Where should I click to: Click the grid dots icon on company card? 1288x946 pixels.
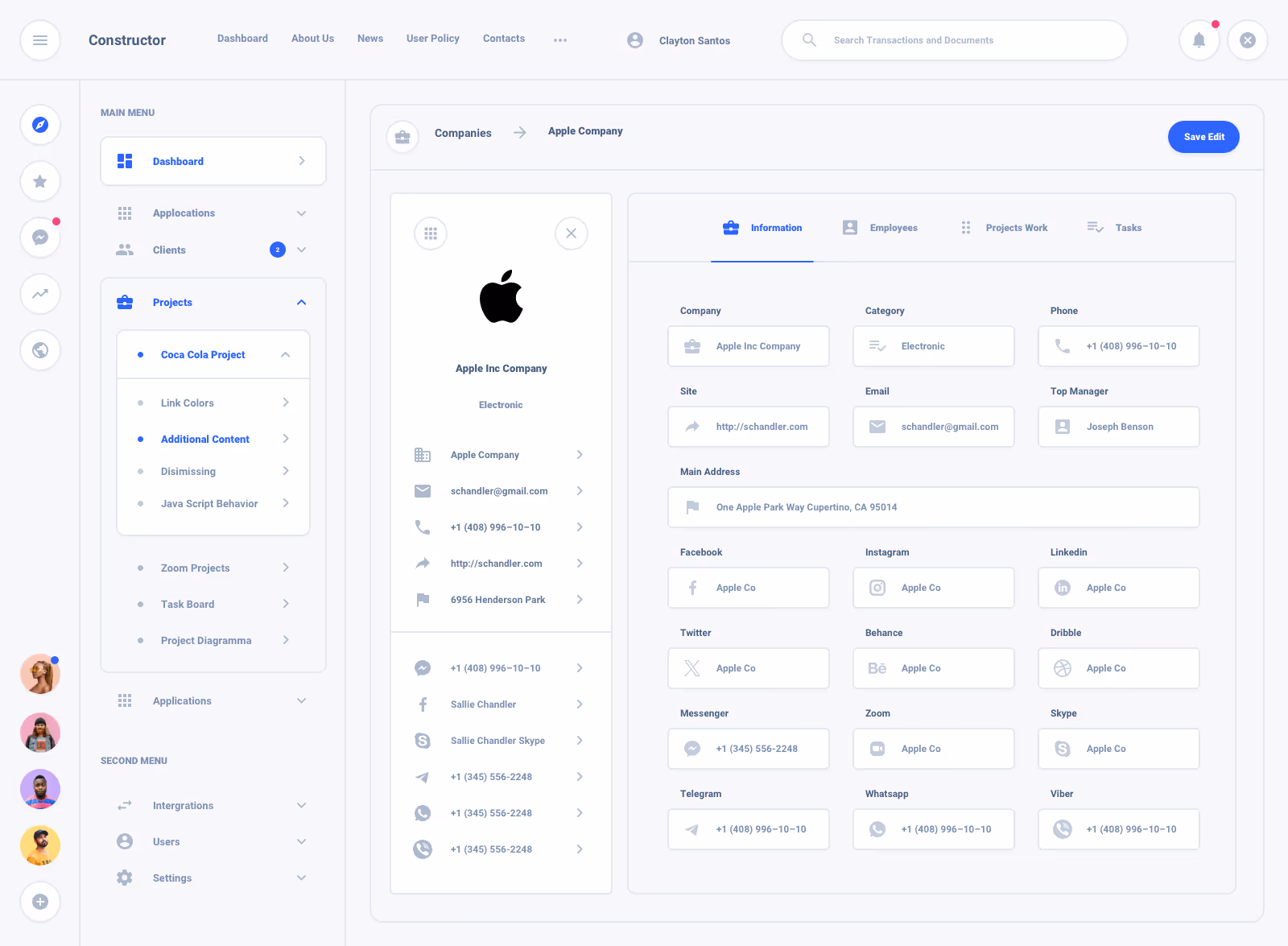click(x=431, y=233)
